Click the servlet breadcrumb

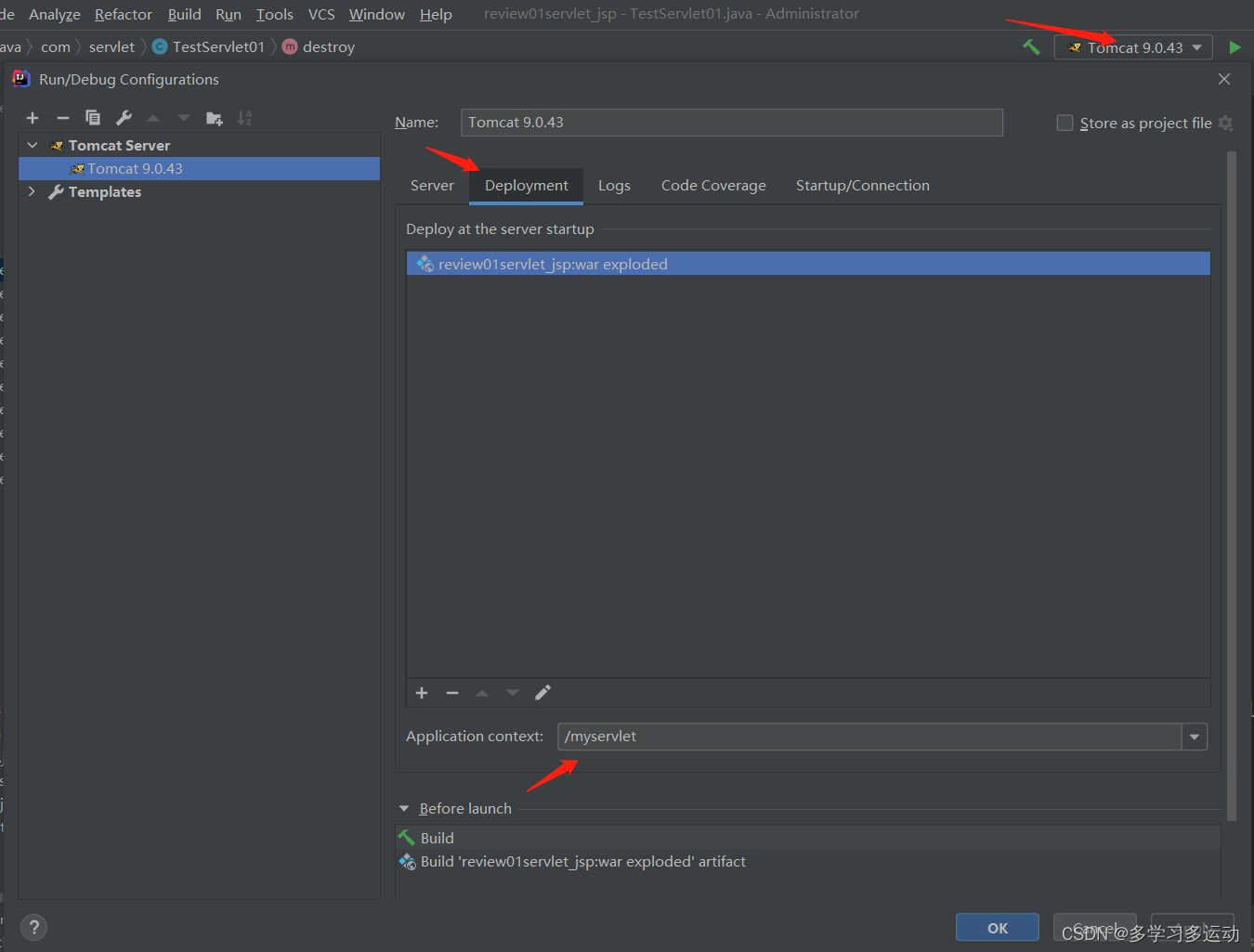[111, 46]
